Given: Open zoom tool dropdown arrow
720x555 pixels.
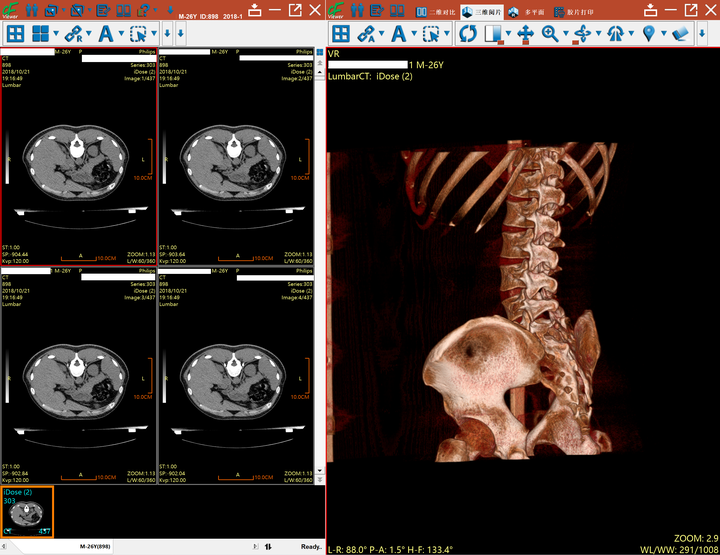Looking at the screenshot, I should click(x=566, y=33).
